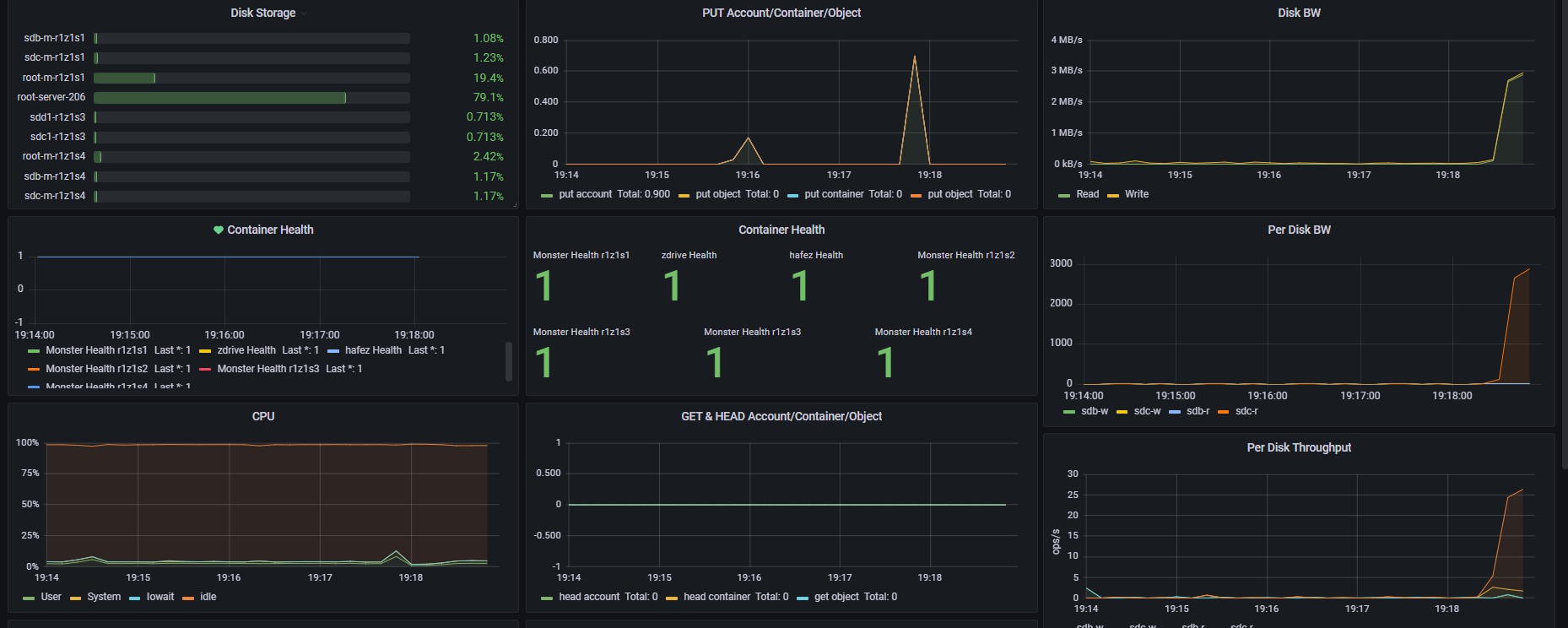Toggle the get object legend series

pyautogui.click(x=836, y=597)
